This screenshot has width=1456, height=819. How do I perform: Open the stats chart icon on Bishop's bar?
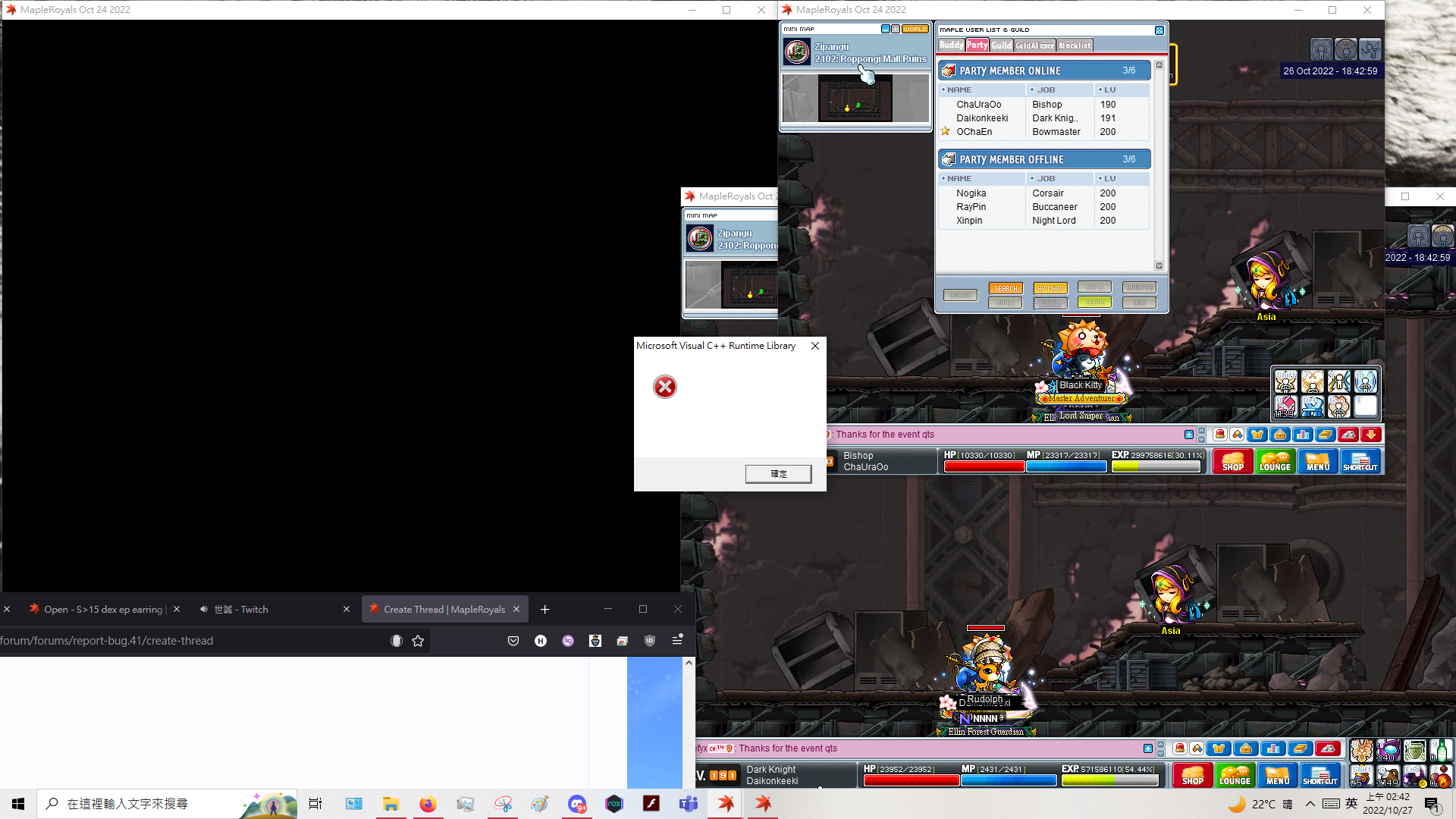pos(1302,435)
